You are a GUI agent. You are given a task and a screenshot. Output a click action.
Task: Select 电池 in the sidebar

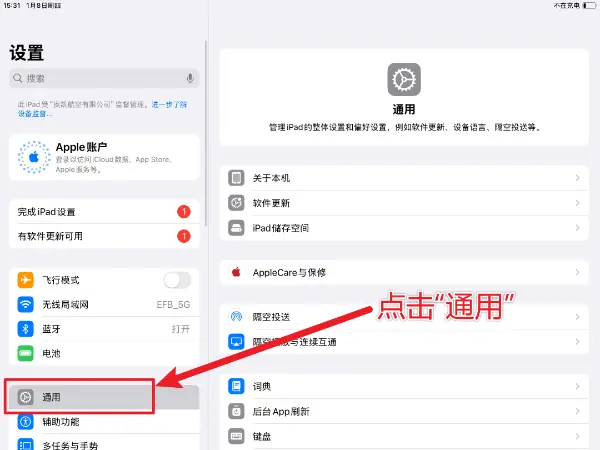(x=104, y=353)
